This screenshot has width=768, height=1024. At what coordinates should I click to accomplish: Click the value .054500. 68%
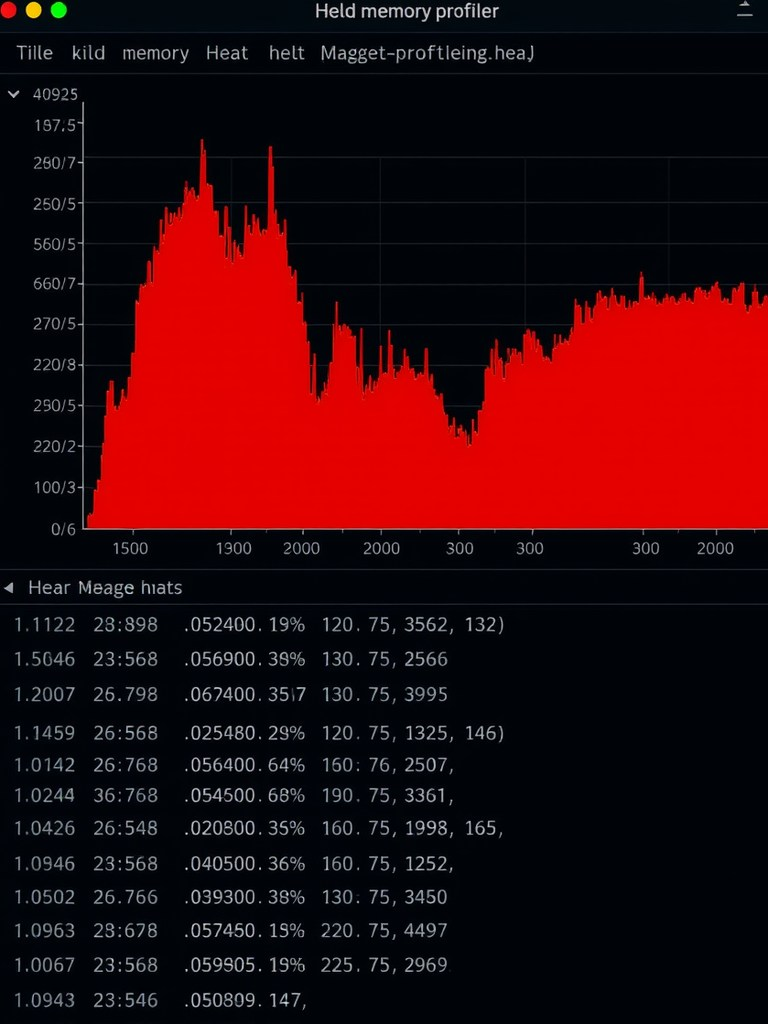click(244, 795)
